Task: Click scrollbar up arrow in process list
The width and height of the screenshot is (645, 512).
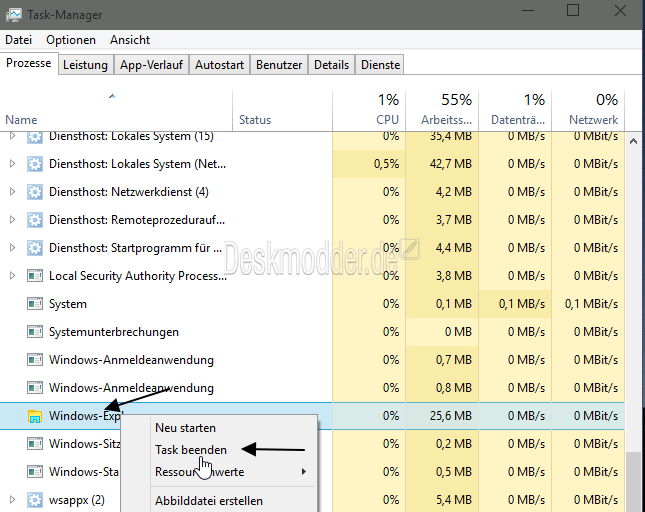Action: tap(633, 141)
